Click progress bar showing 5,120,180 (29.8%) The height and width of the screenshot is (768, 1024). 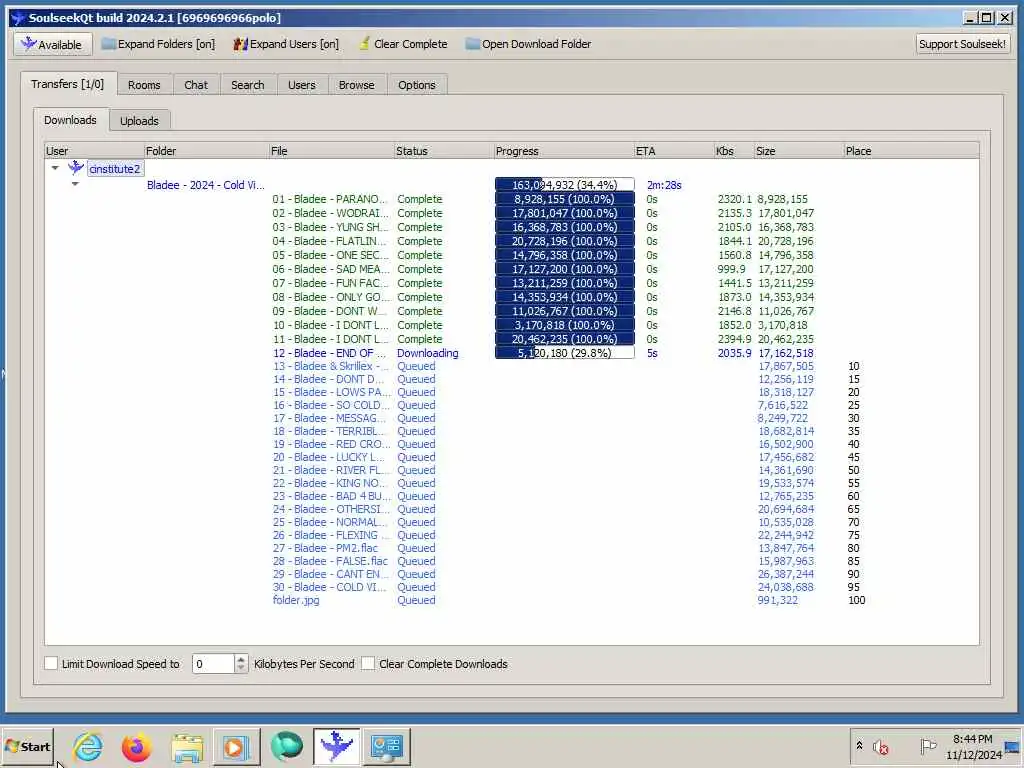point(564,353)
